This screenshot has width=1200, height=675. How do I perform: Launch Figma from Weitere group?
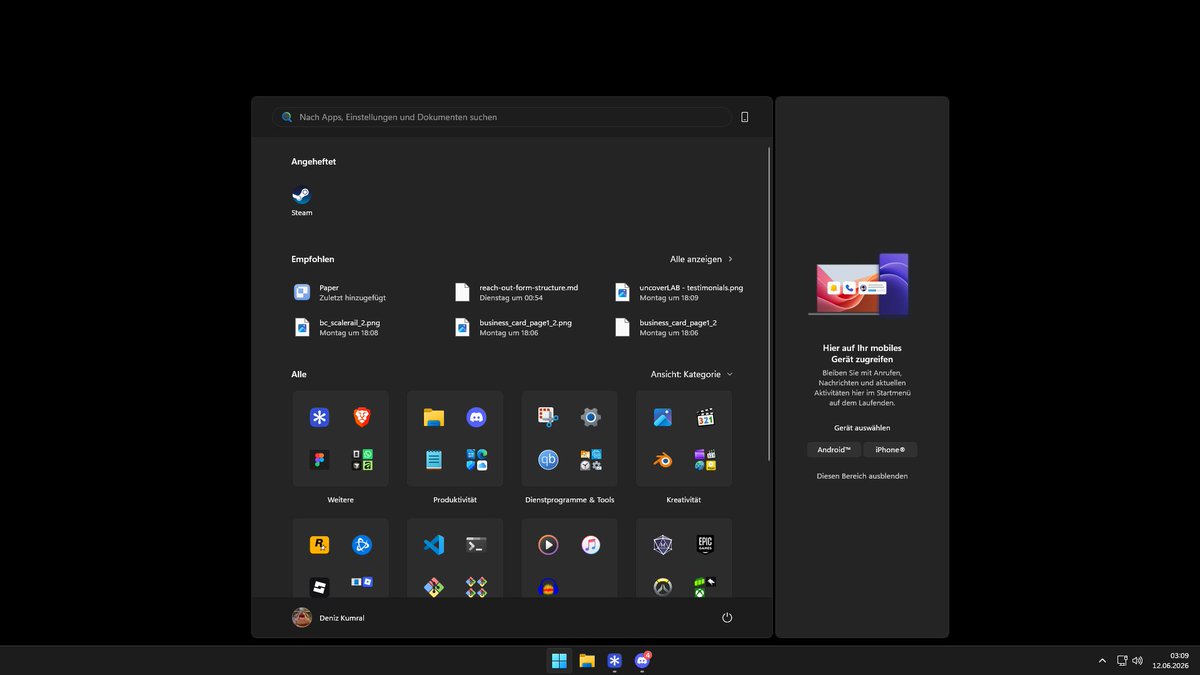(319, 460)
